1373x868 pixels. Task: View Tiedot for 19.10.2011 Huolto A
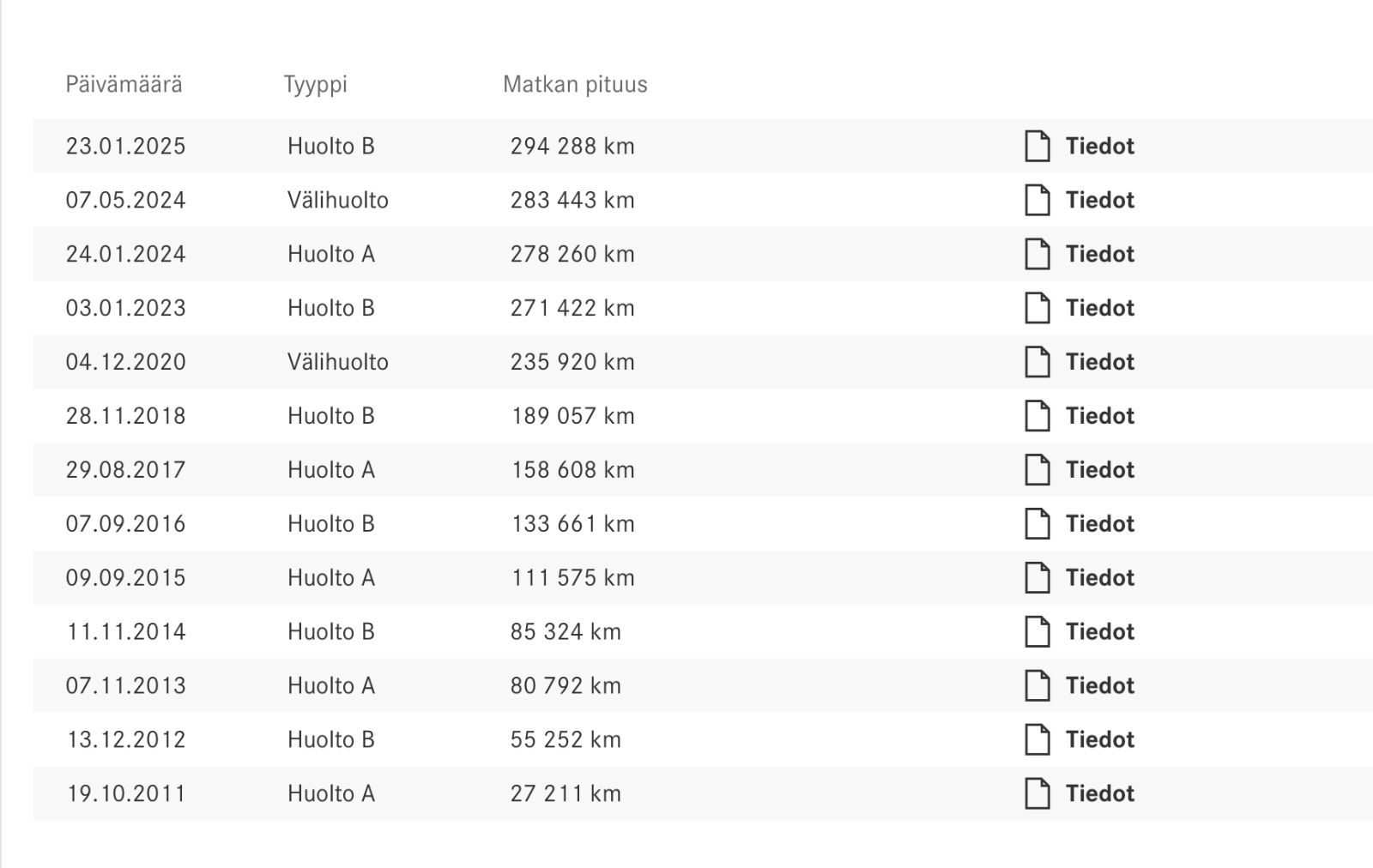pos(1099,794)
